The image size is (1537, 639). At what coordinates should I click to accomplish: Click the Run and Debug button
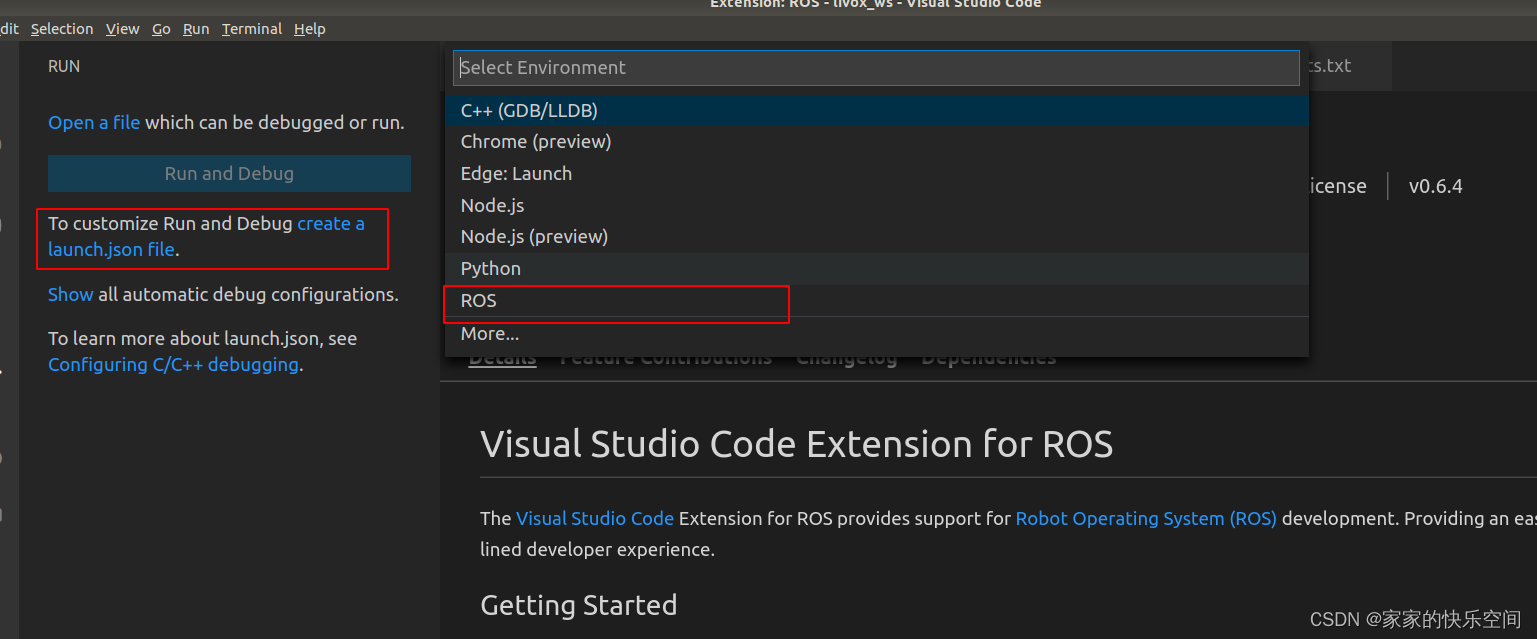click(229, 174)
